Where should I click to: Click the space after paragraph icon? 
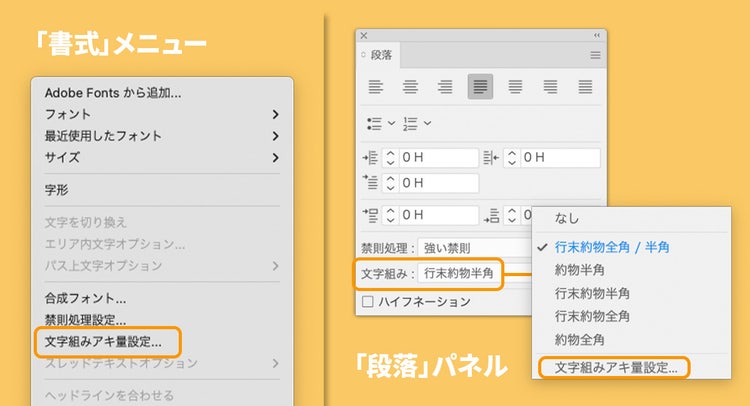tap(491, 215)
